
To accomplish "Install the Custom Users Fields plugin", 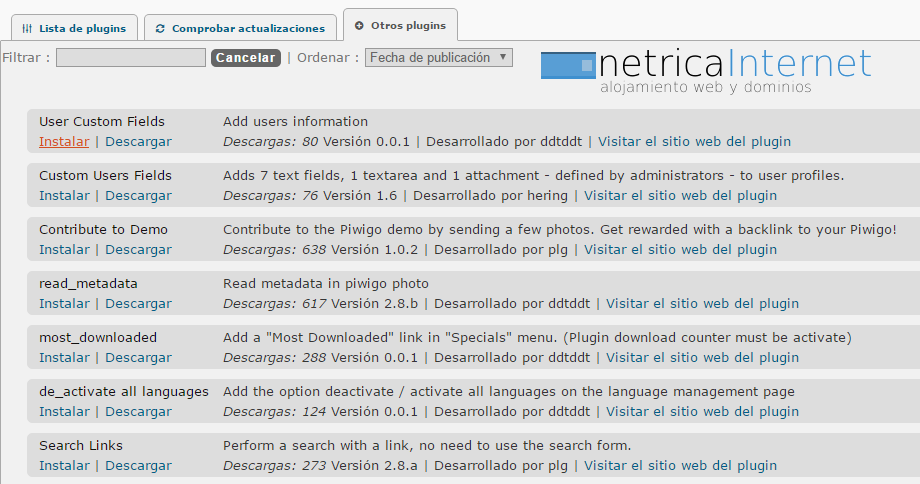I will tap(64, 196).
